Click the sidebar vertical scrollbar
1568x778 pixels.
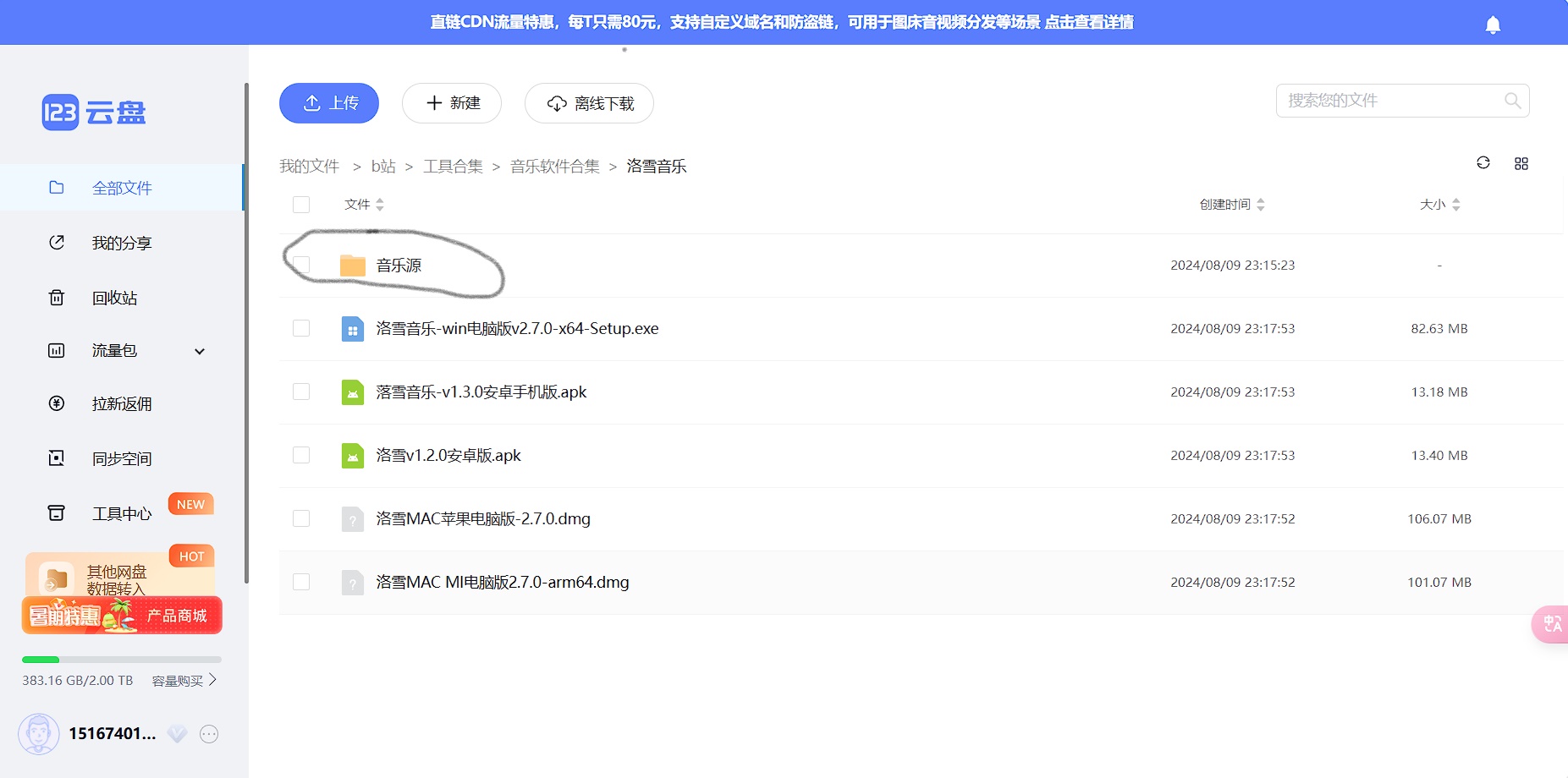[246, 333]
